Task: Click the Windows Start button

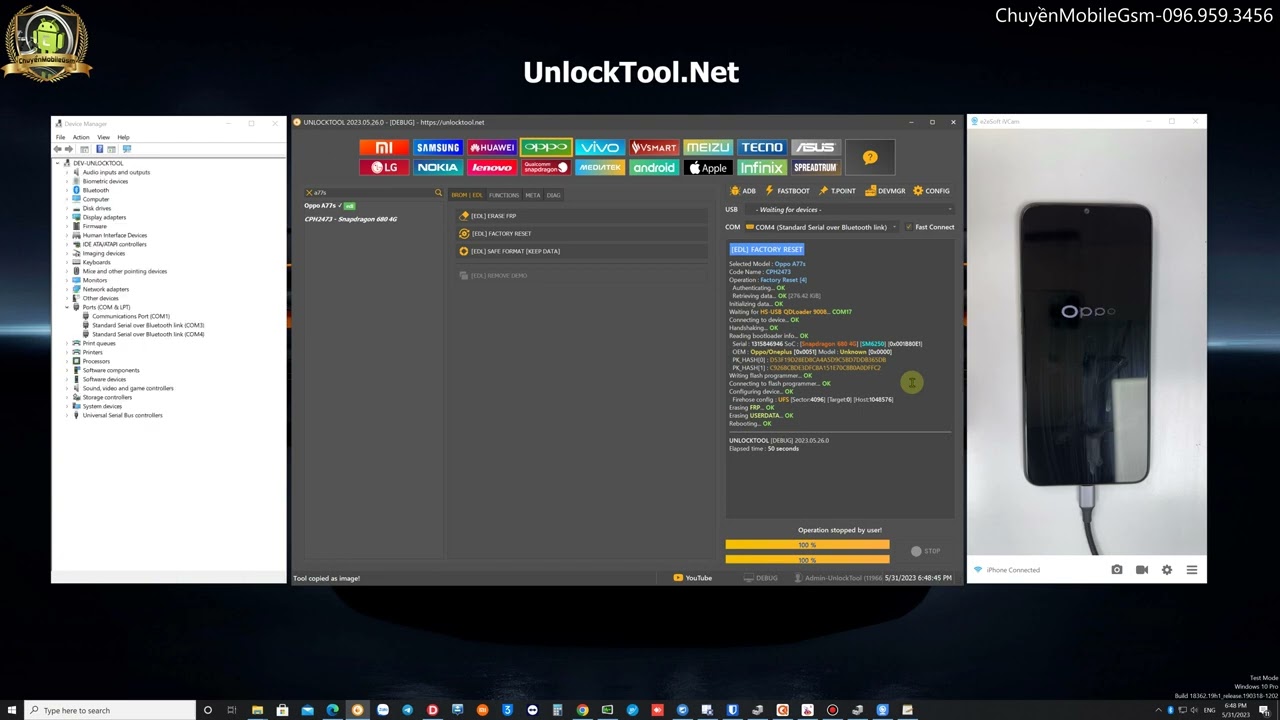Action: click(x=12, y=710)
